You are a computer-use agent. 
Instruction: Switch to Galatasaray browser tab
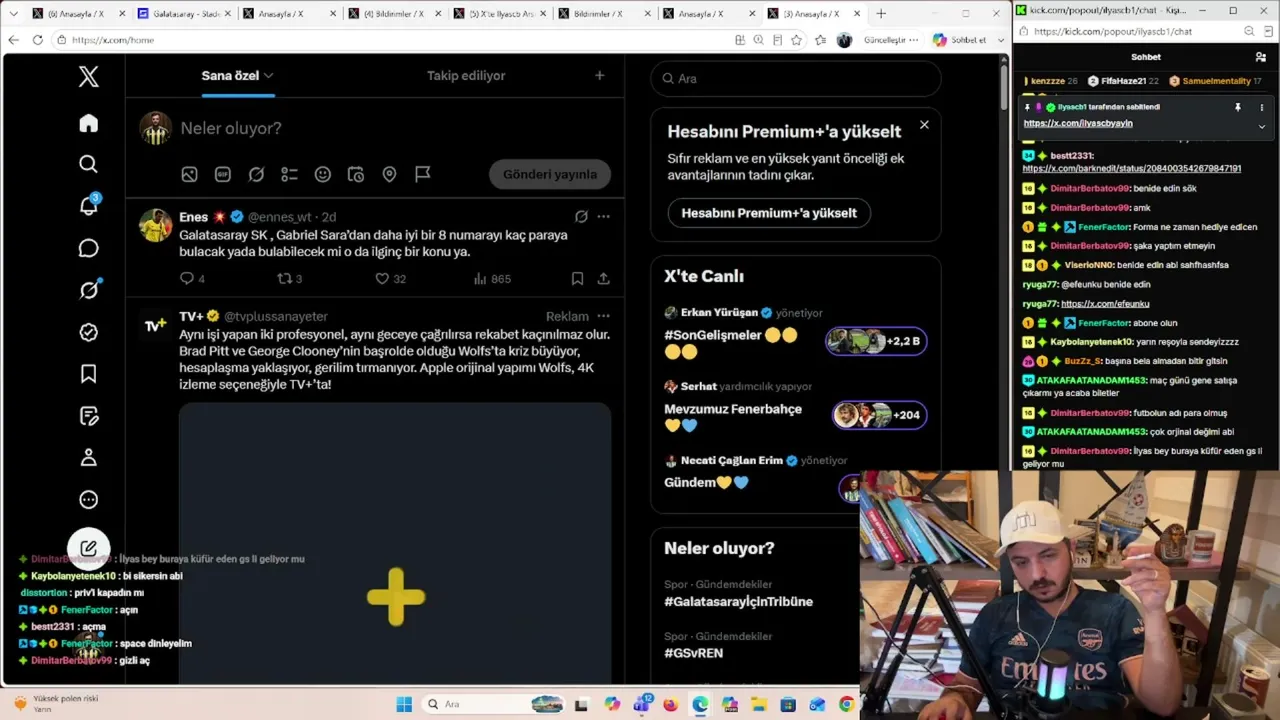(x=182, y=14)
